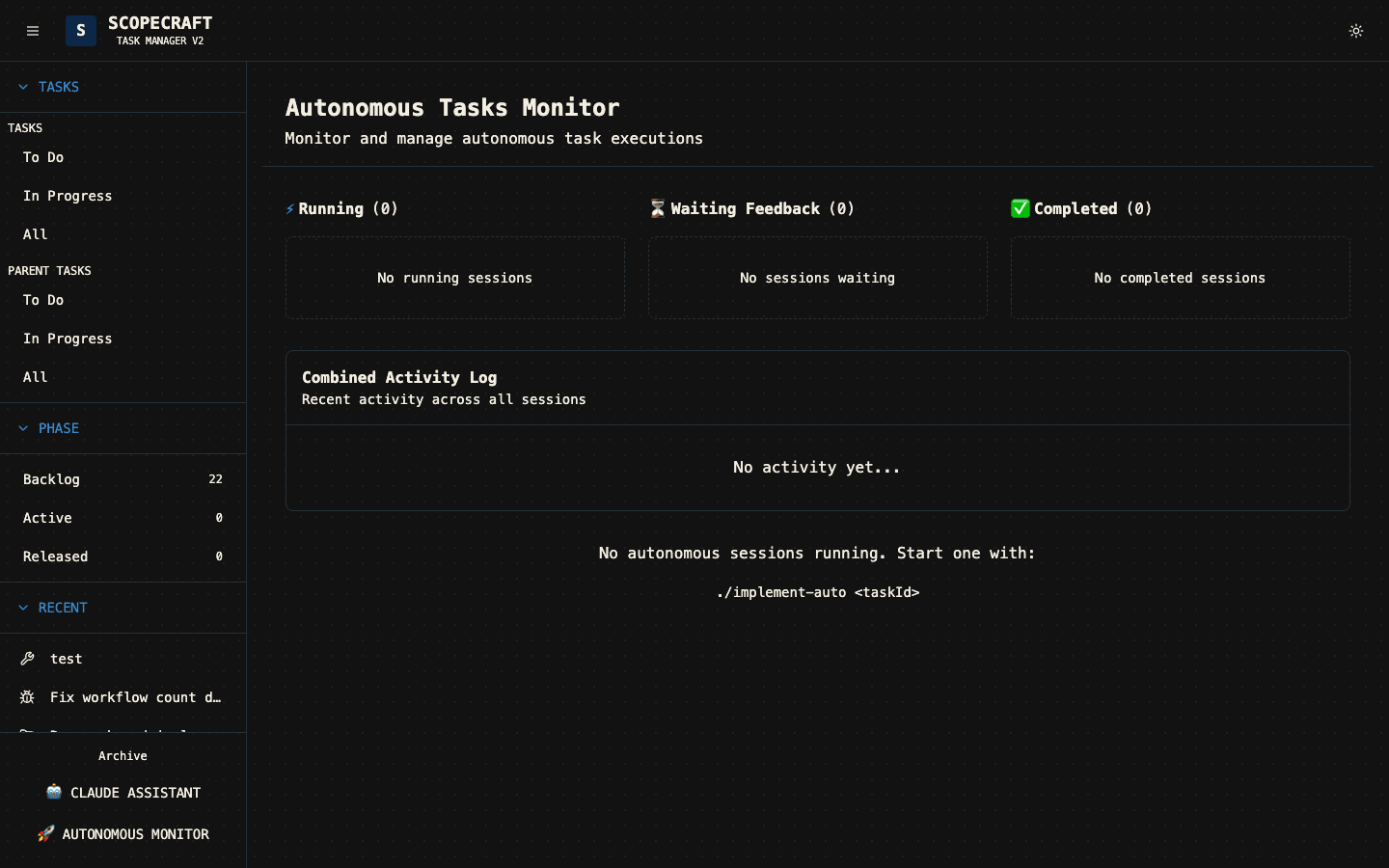Screen dimensions: 1389x868
Task: Open the CLAUDE ASSISTANT button
Action: 123,793
